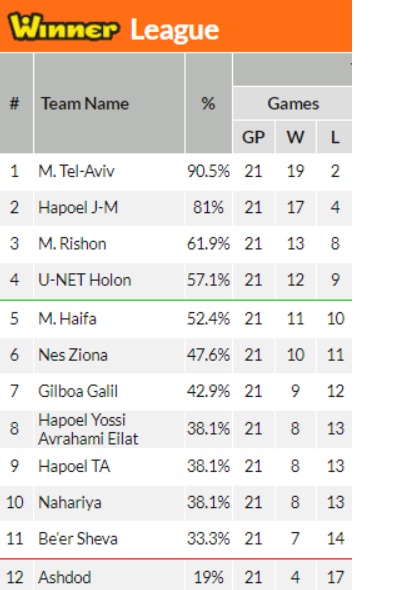Screen dimensions: 397x590
Task: Open Ashdod team page
Action: pos(65,577)
